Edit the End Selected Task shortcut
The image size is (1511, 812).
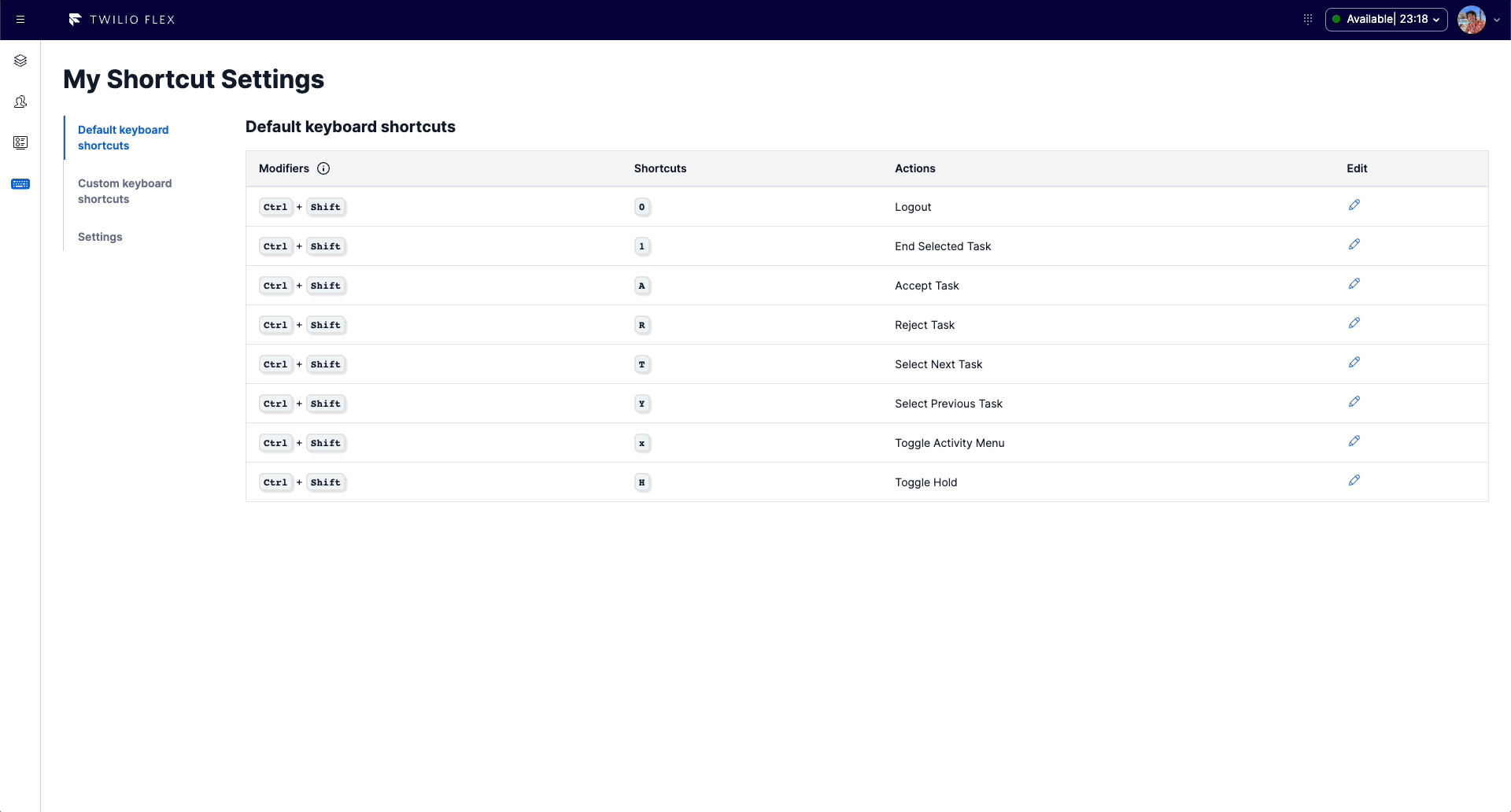(x=1354, y=244)
